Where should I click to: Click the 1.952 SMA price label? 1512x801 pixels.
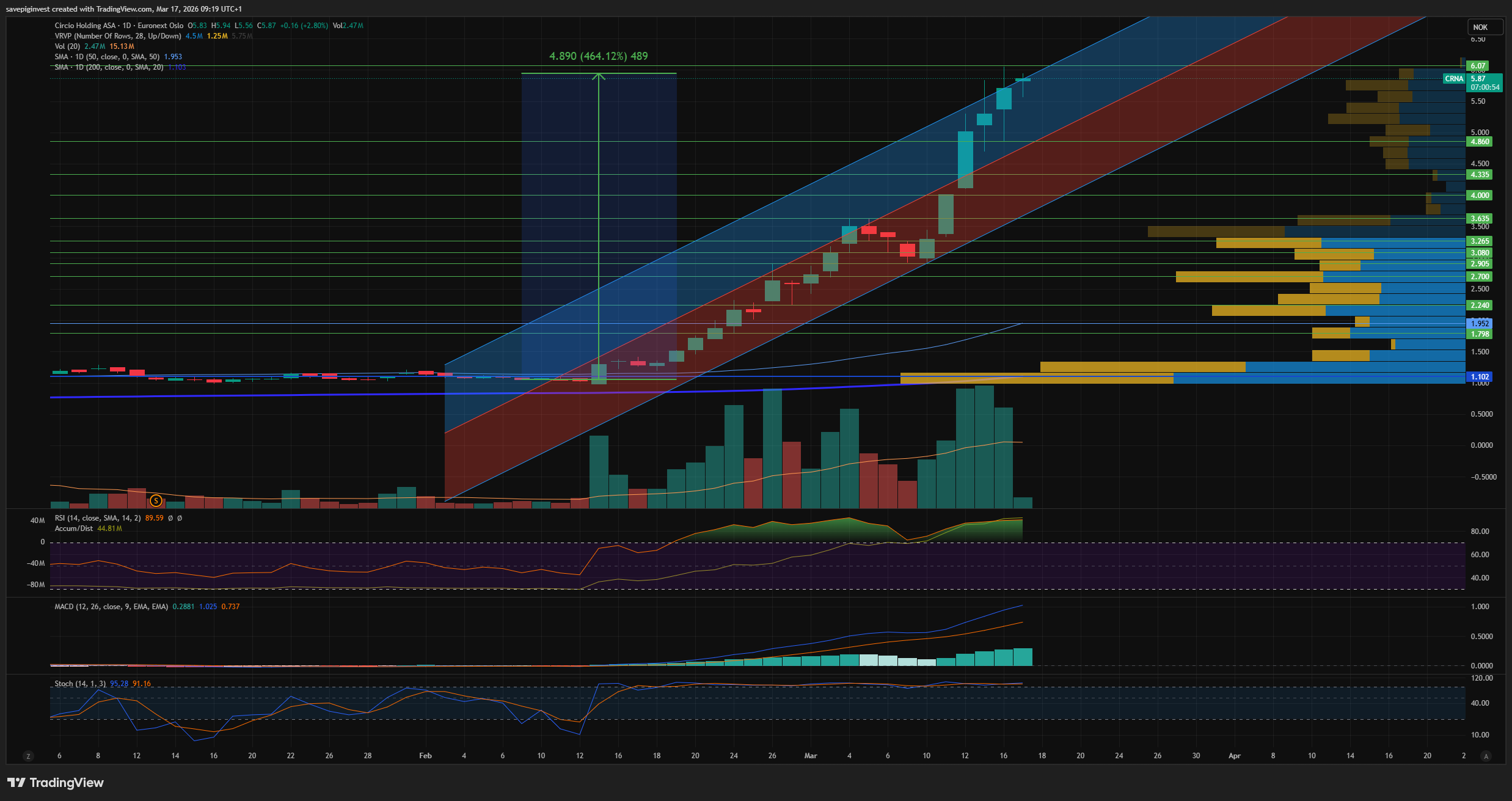[x=1479, y=324]
